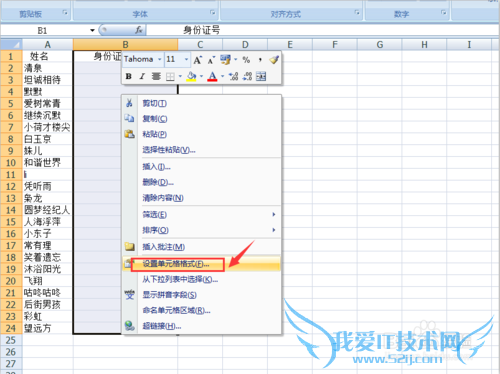This screenshot has width=500, height=374.
Task: Click cell containing 圆梦经纪人
Action: tap(47, 210)
